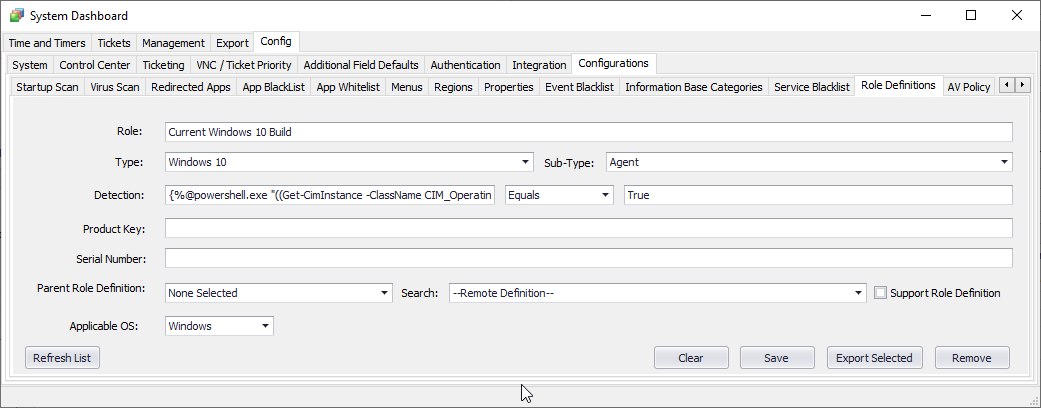The width and height of the screenshot is (1041, 408).
Task: Click the Export Selected button
Action: tap(876, 358)
